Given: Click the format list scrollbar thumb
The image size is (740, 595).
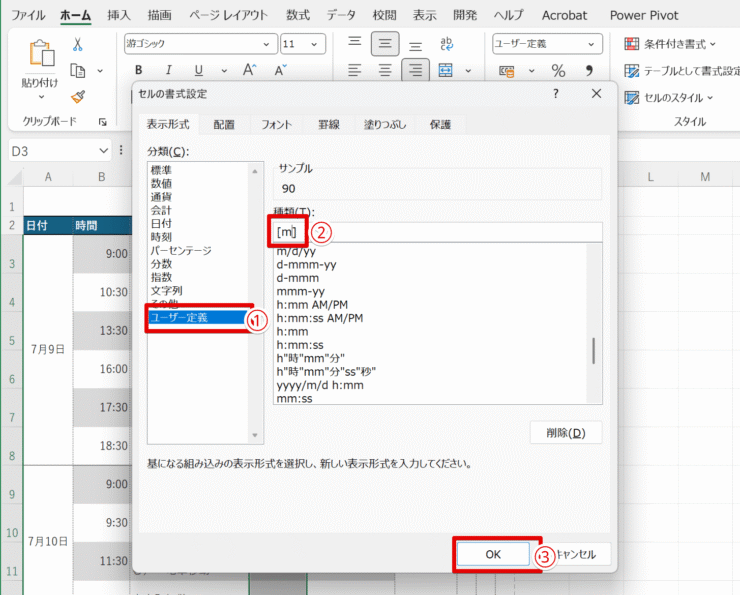Looking at the screenshot, I should coord(593,351).
